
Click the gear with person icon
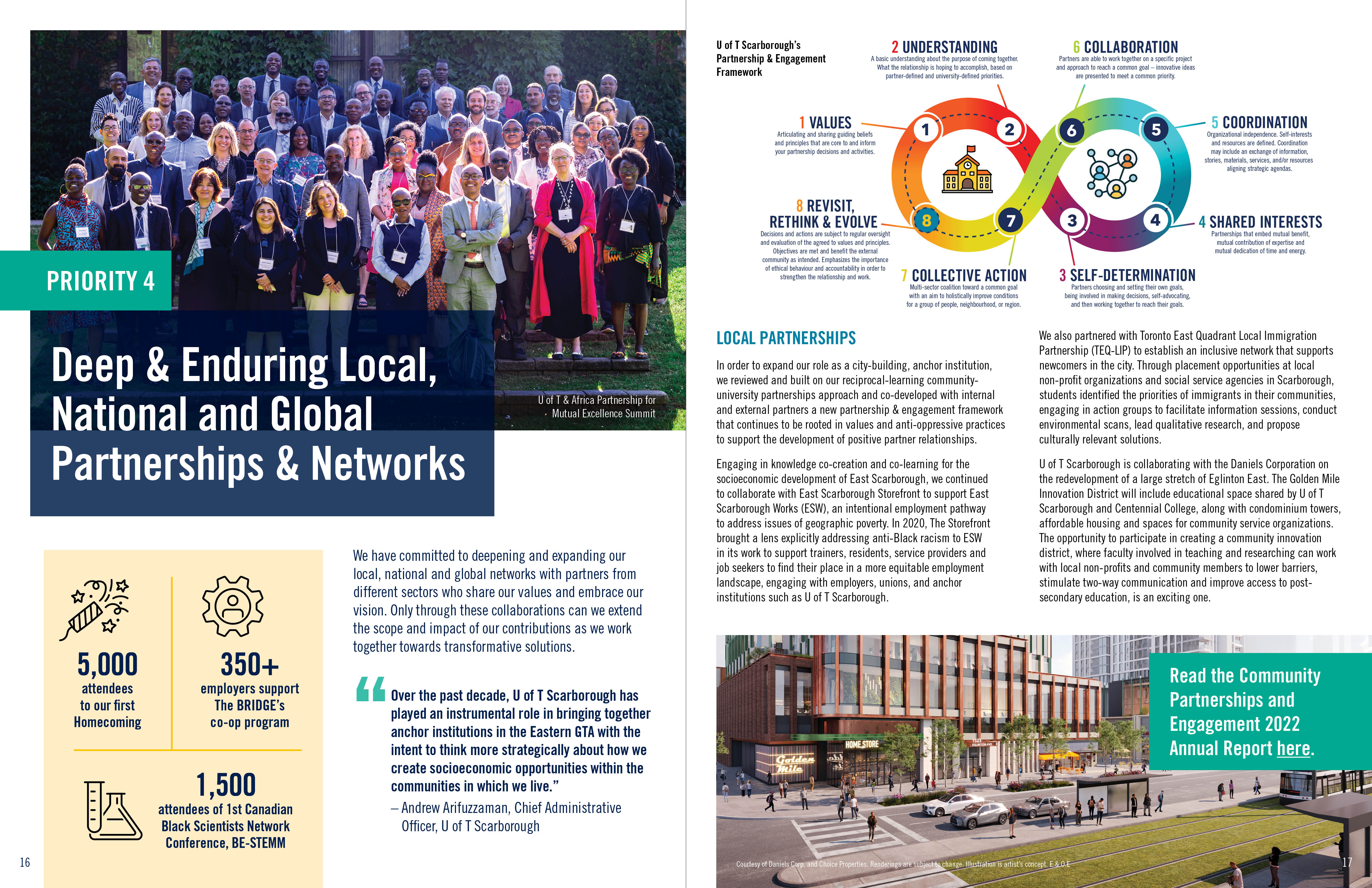click(233, 606)
